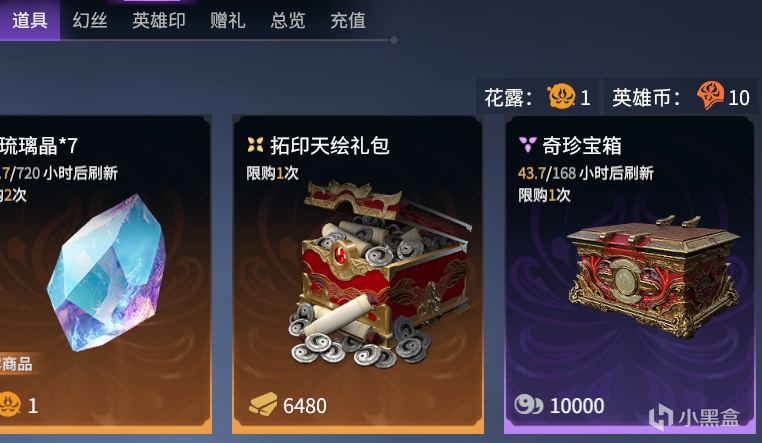Screen dimensions: 762x443
Task: Click the 小黑盒 watermark logo
Action: pos(694,417)
